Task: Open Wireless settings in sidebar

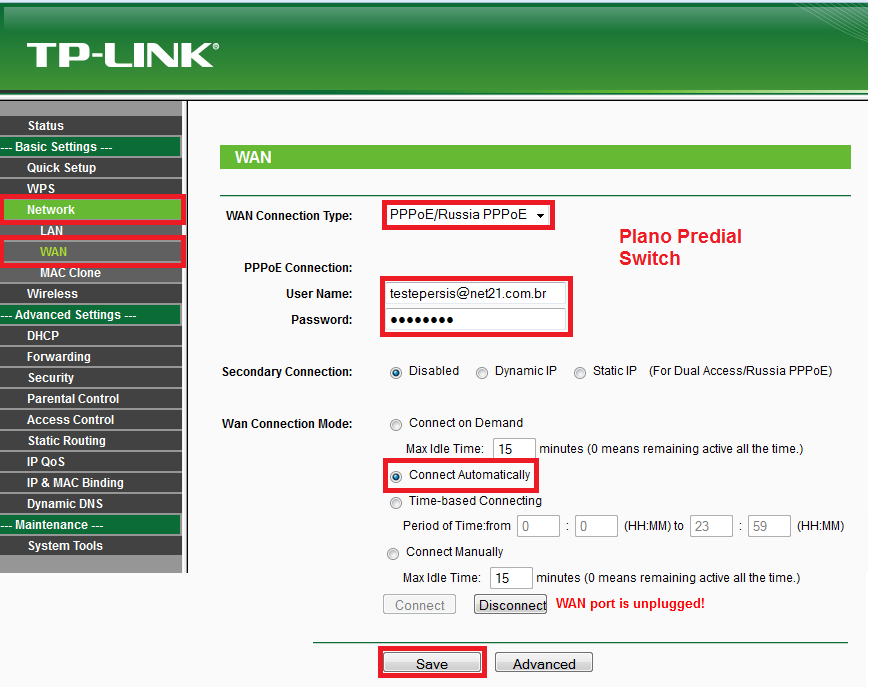Action: (x=91, y=294)
